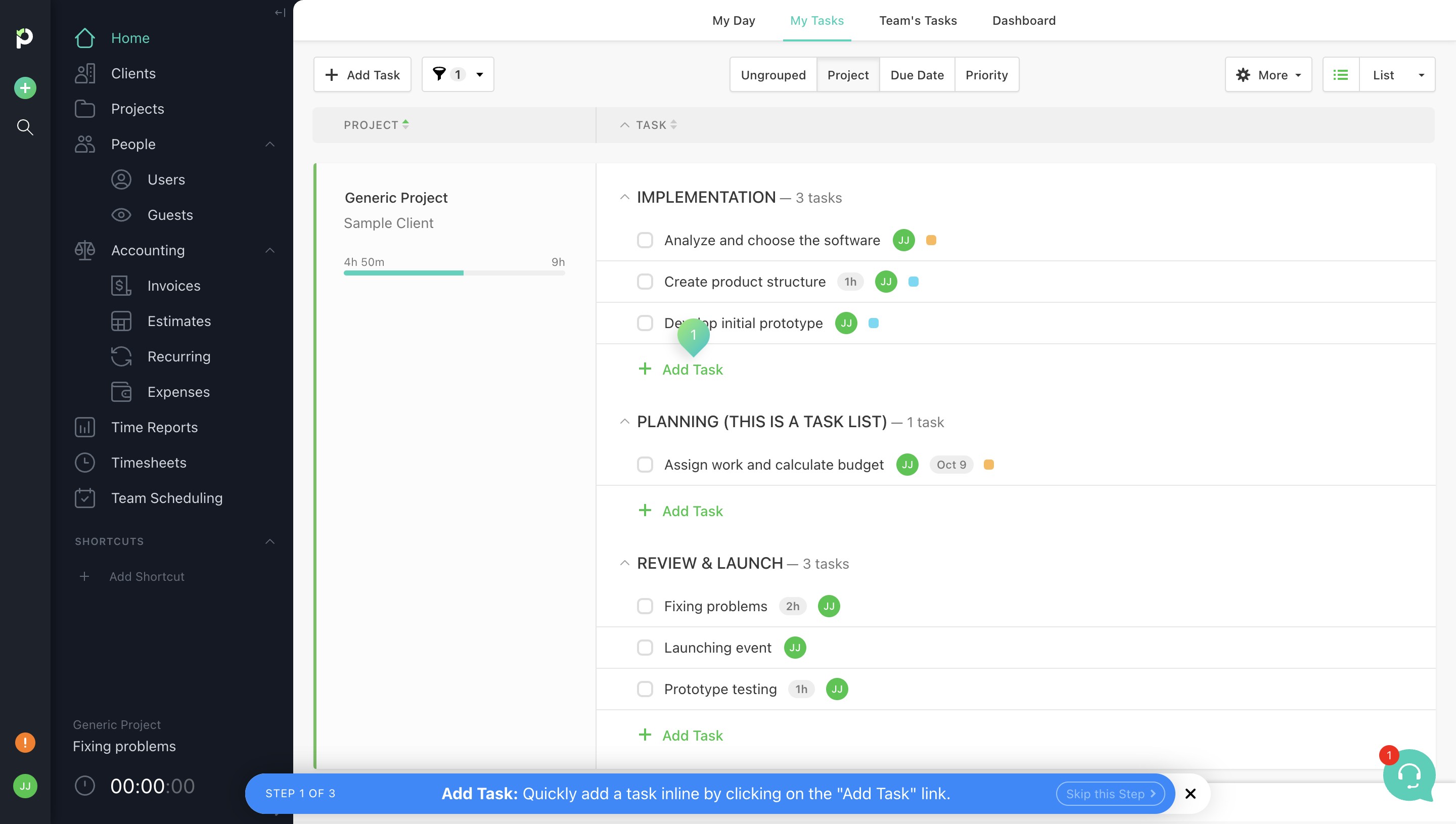This screenshot has width=1456, height=824.
Task: Click the filter funnel icon
Action: [x=439, y=74]
